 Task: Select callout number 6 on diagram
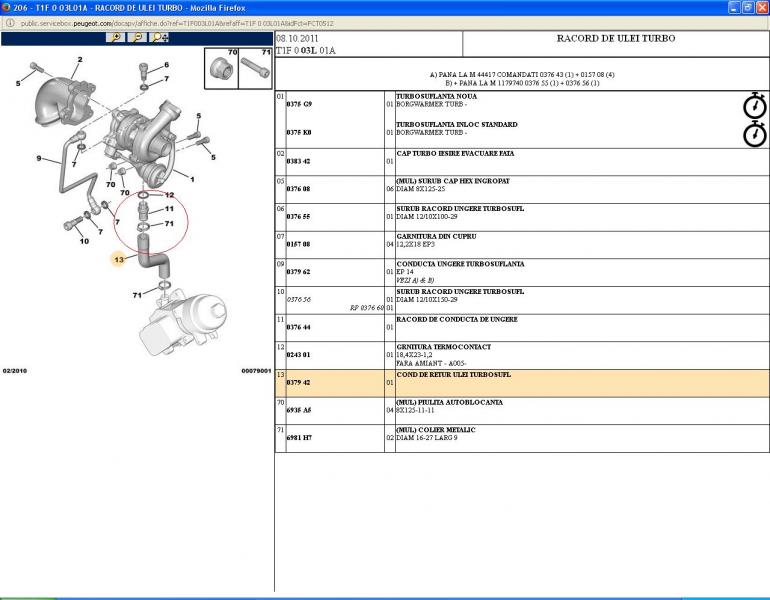[x=166, y=65]
